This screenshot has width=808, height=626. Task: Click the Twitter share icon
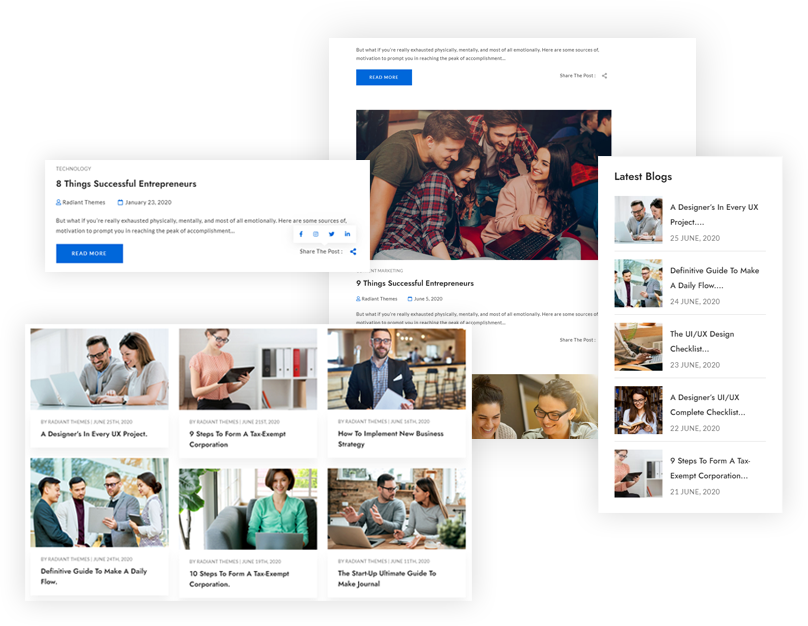point(332,234)
